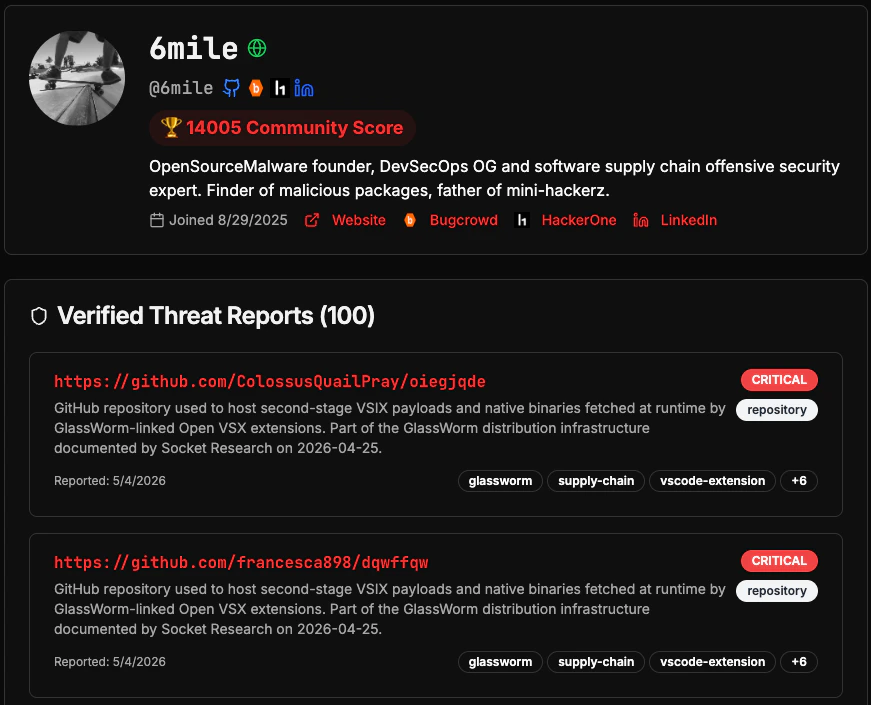Viewport: 871px width, 705px height.
Task: Click the external-link icon before Website
Action: point(312,221)
